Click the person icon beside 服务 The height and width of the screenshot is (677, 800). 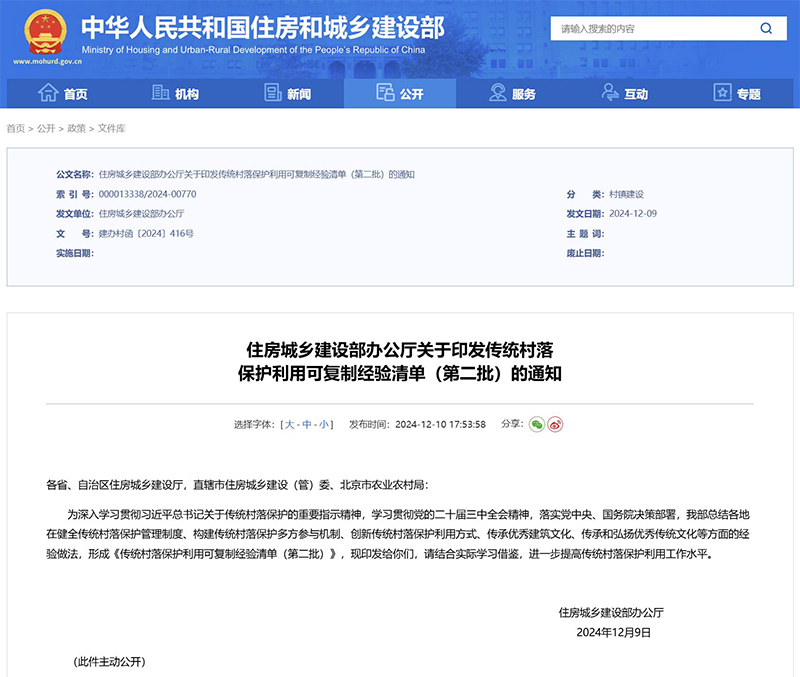[497, 93]
